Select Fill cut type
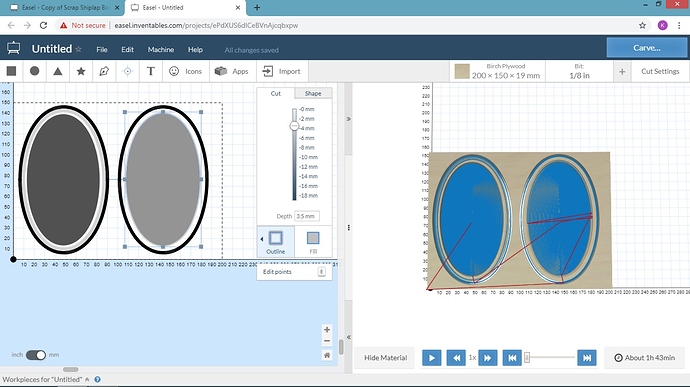690x387 pixels. click(313, 242)
